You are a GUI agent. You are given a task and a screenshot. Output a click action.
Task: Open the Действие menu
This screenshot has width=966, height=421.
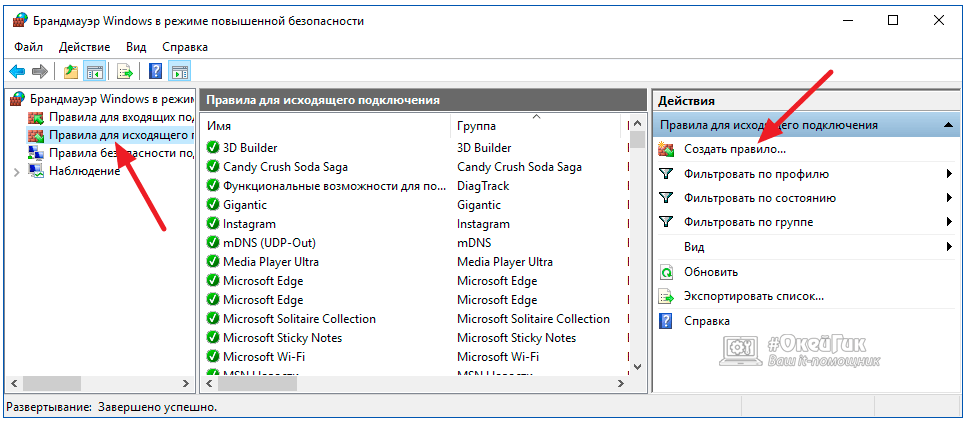pos(84,47)
